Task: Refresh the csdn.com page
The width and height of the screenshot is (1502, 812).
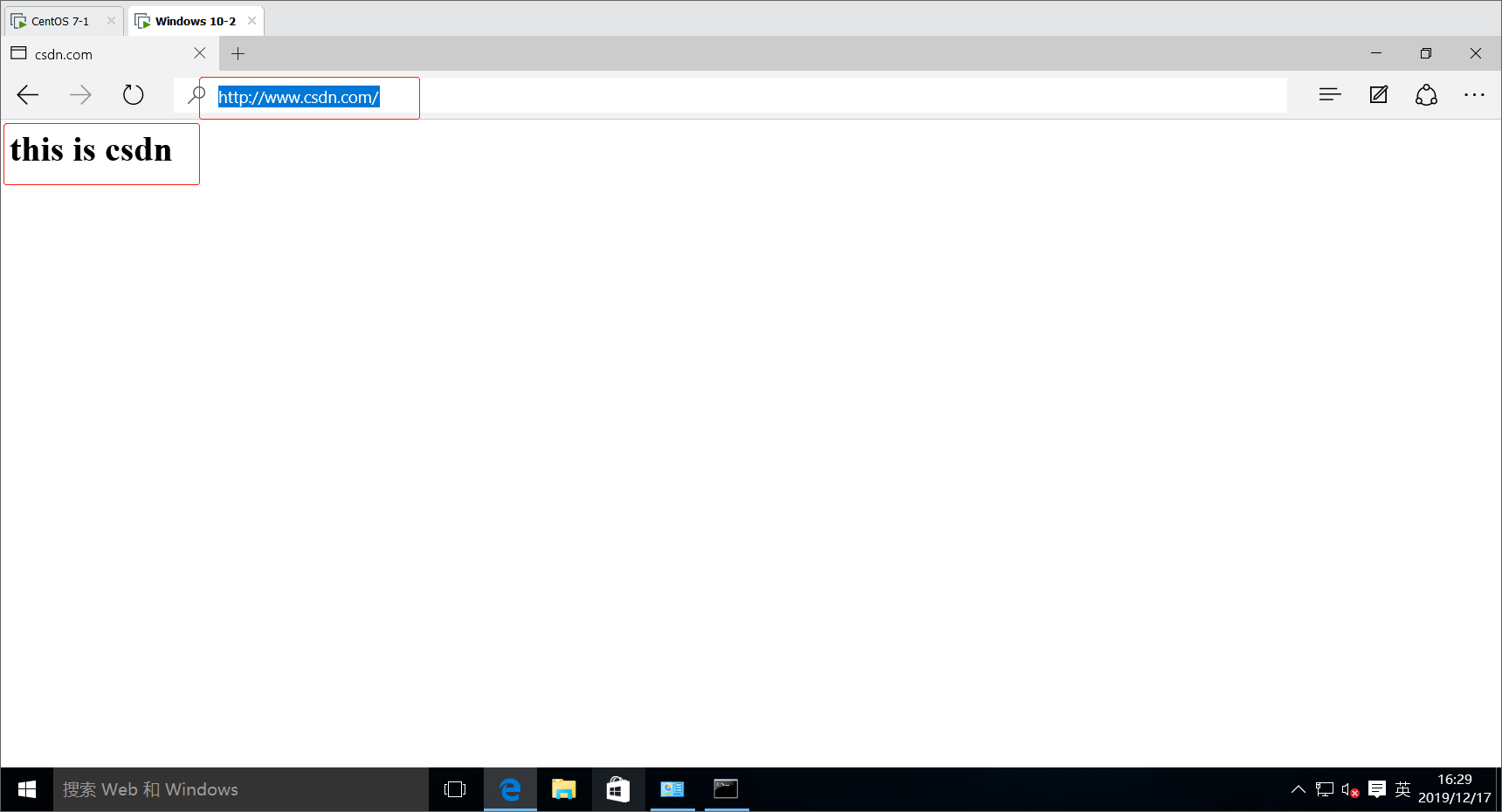Action: click(x=133, y=94)
